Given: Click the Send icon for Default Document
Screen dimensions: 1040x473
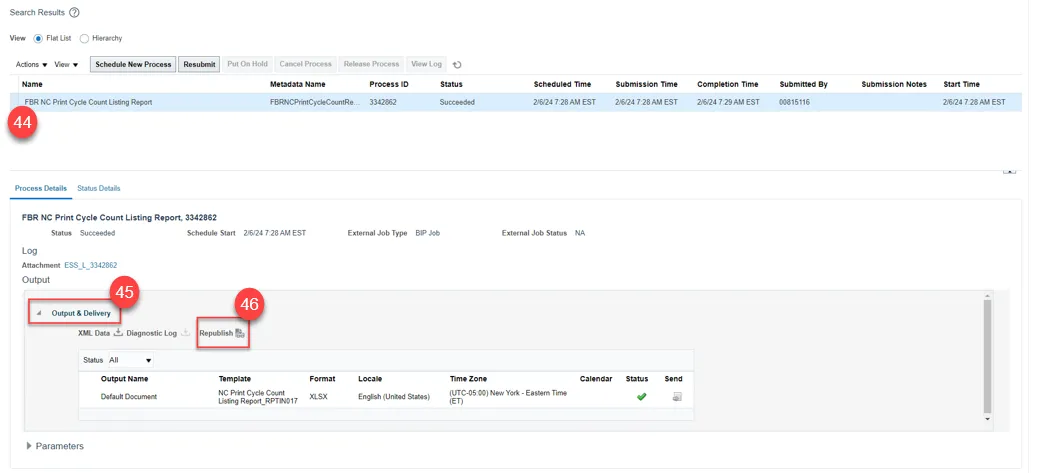Looking at the screenshot, I should click(677, 397).
